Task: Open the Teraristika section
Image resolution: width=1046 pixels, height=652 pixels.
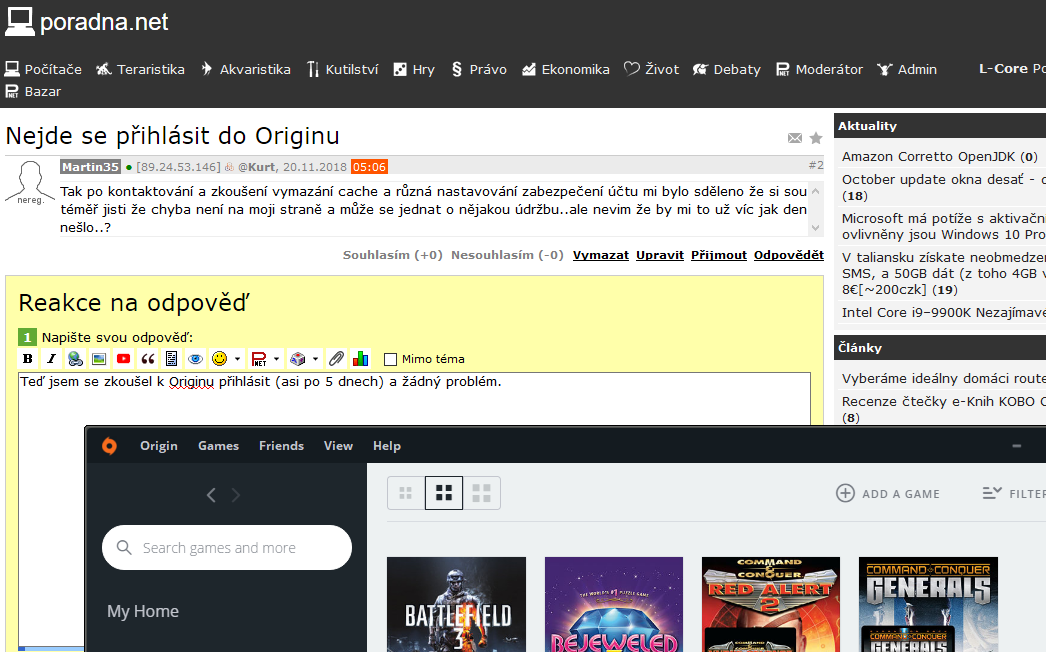Action: pyautogui.click(x=140, y=69)
